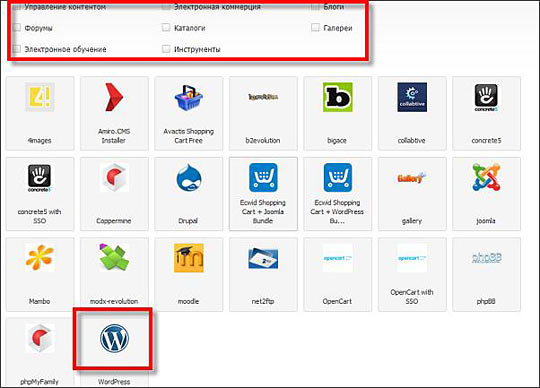Viewport: 540px width, 388px height.
Task: Click the b2evolution text label
Action: (x=263, y=140)
